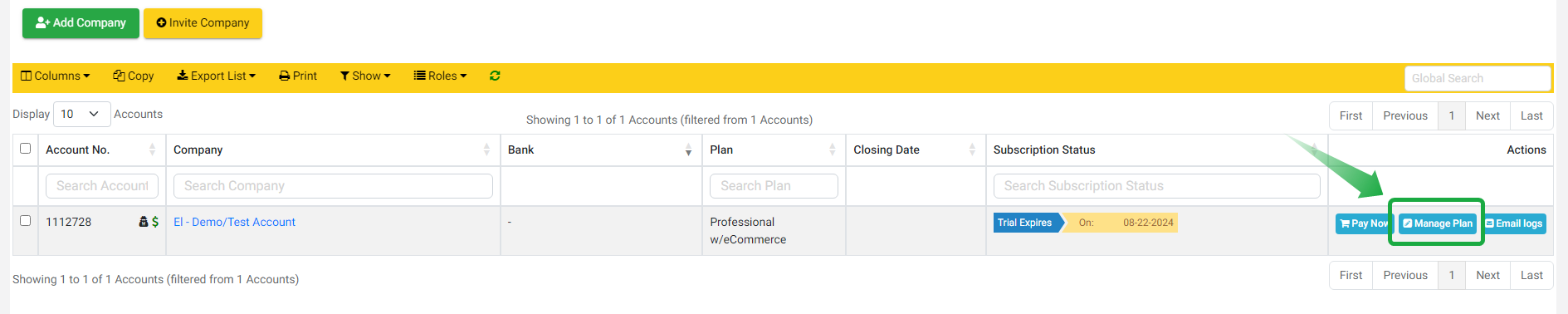Open El - Demo/Test Account link
The height and width of the screenshot is (314, 1568).
[234, 222]
